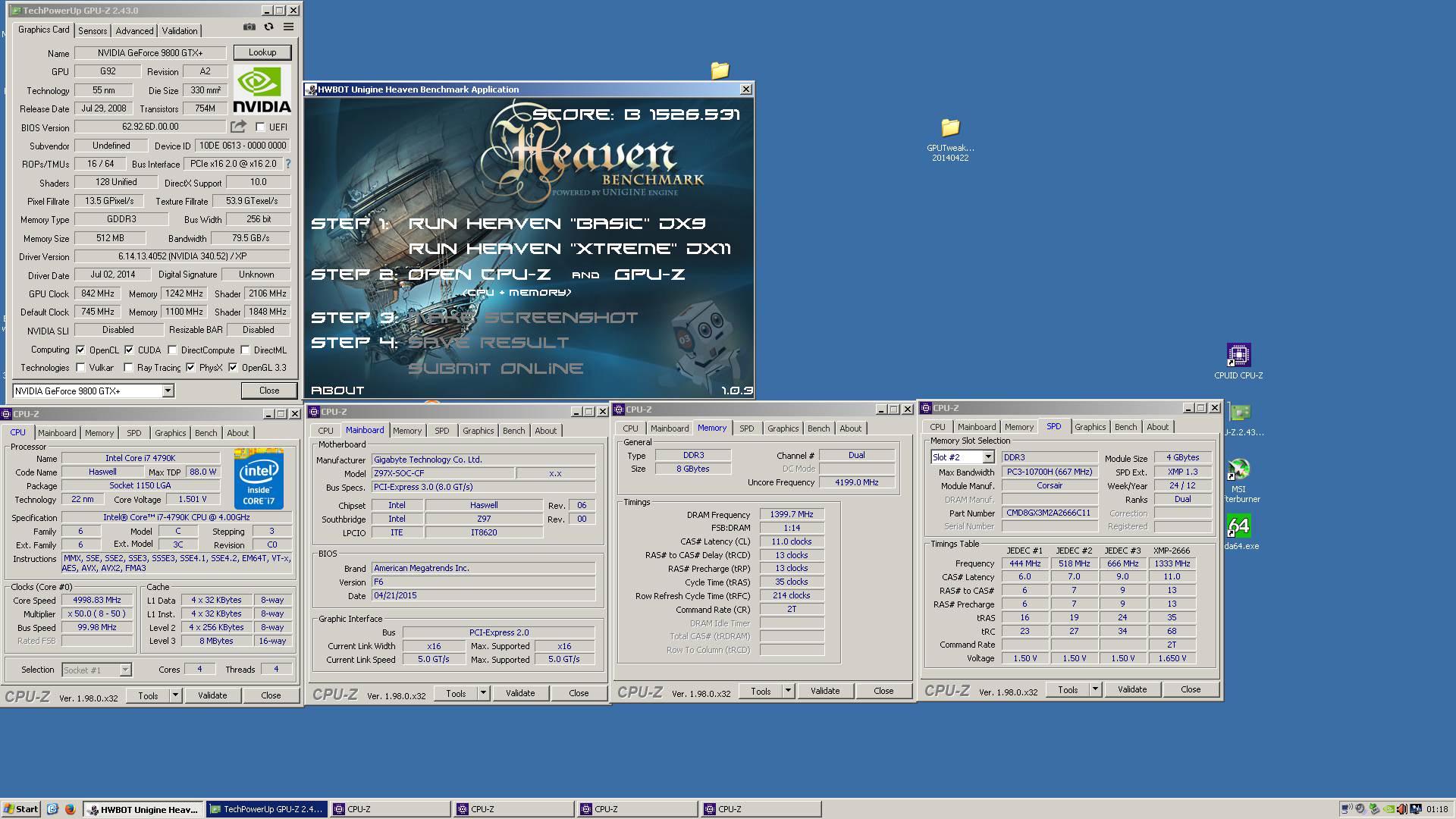This screenshot has width=1456, height=819.
Task: Toggle the DirectML checkbox
Action: coord(245,350)
